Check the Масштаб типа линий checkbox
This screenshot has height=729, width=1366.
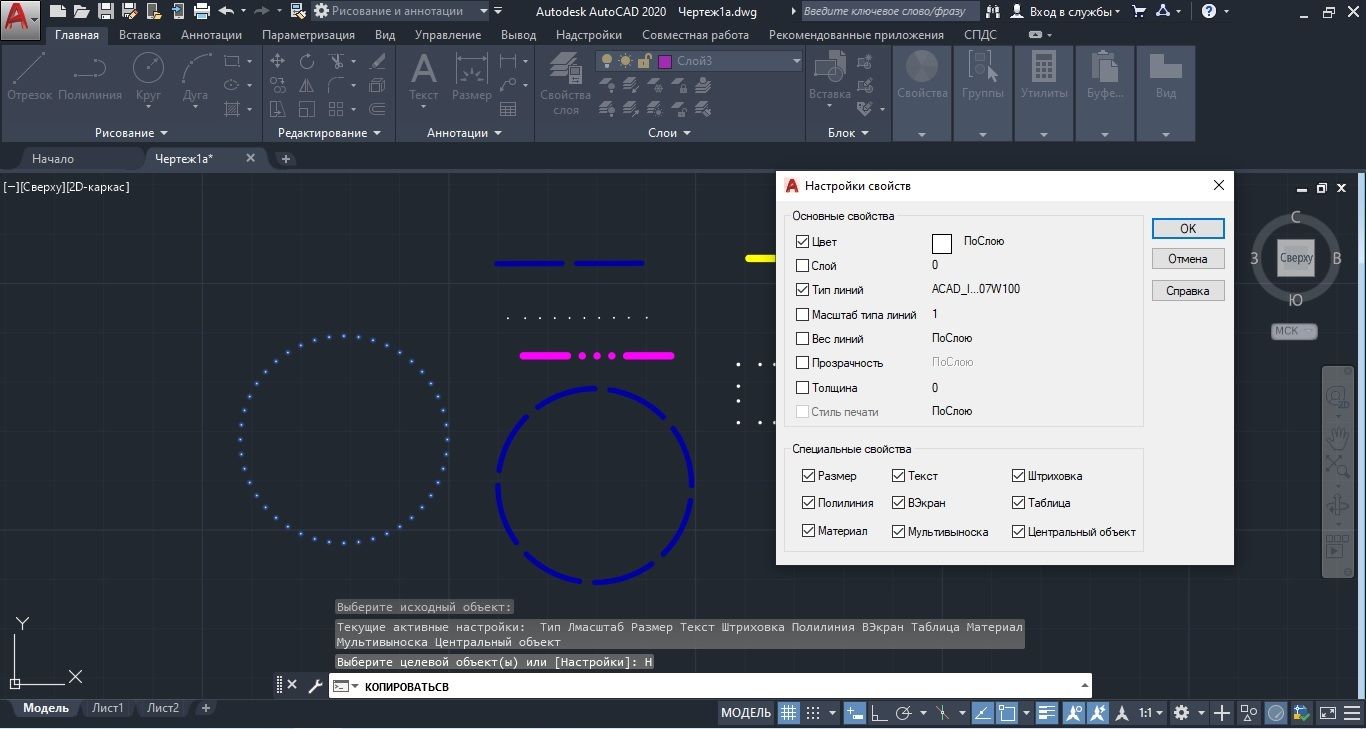803,315
